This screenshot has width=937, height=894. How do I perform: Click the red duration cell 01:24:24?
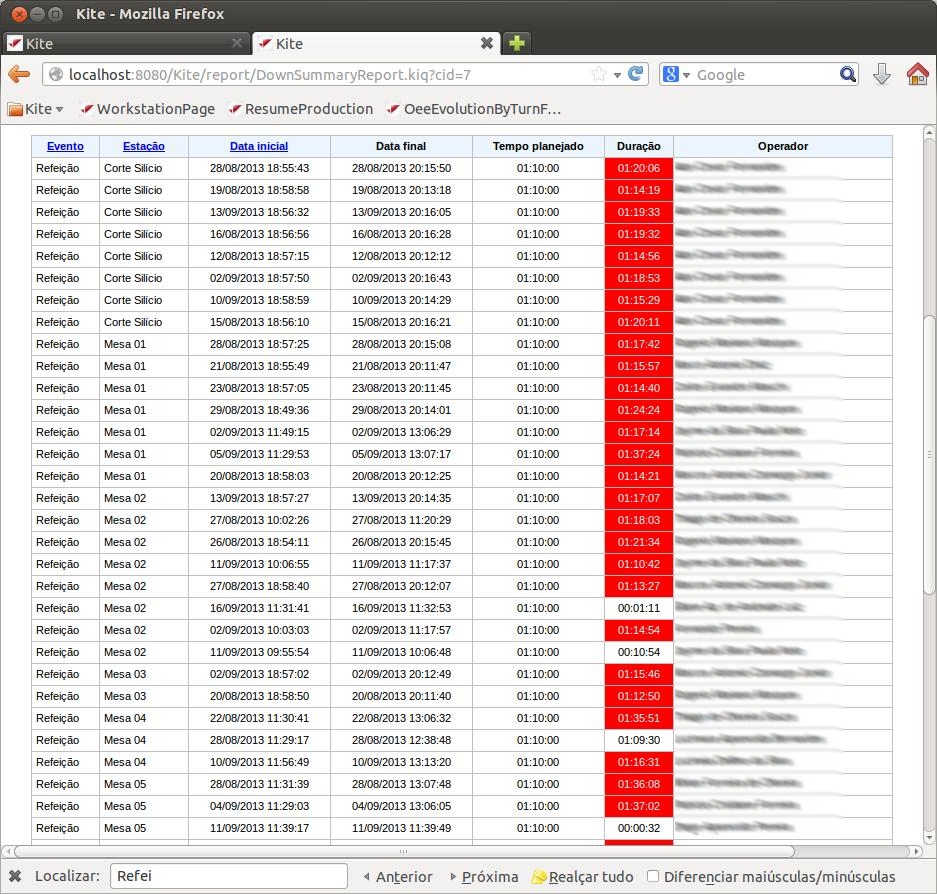click(638, 411)
